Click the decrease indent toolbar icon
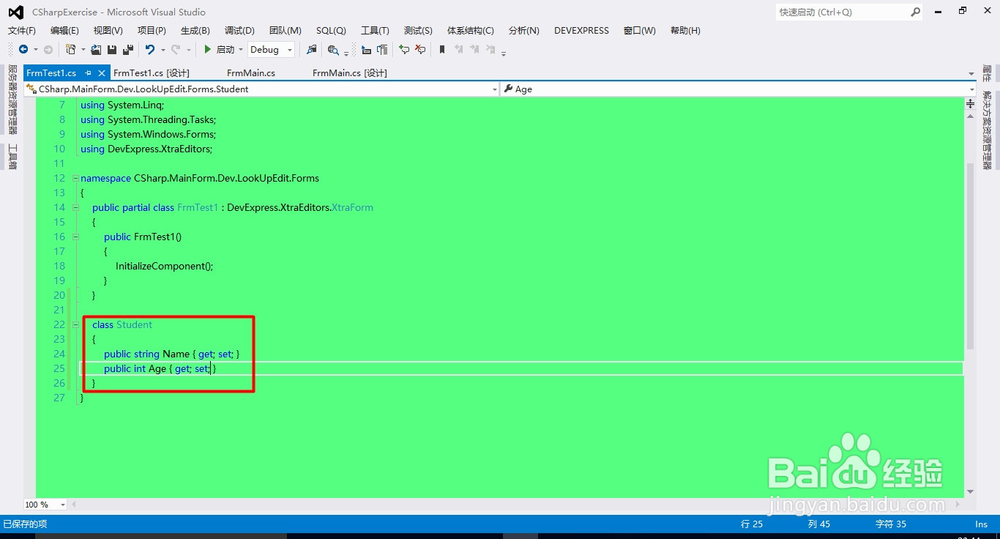The width and height of the screenshot is (1000, 539). (366, 49)
